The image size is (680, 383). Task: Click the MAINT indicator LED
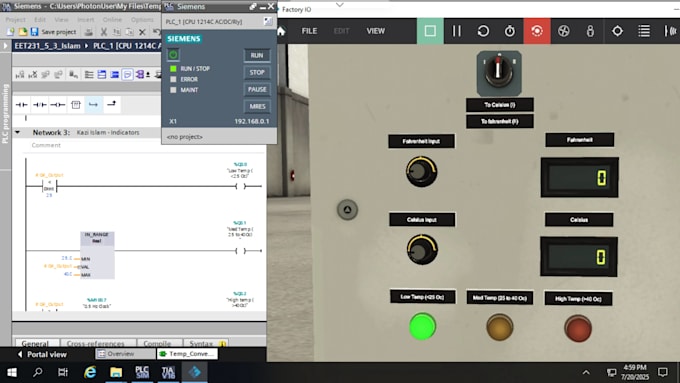click(x=173, y=90)
